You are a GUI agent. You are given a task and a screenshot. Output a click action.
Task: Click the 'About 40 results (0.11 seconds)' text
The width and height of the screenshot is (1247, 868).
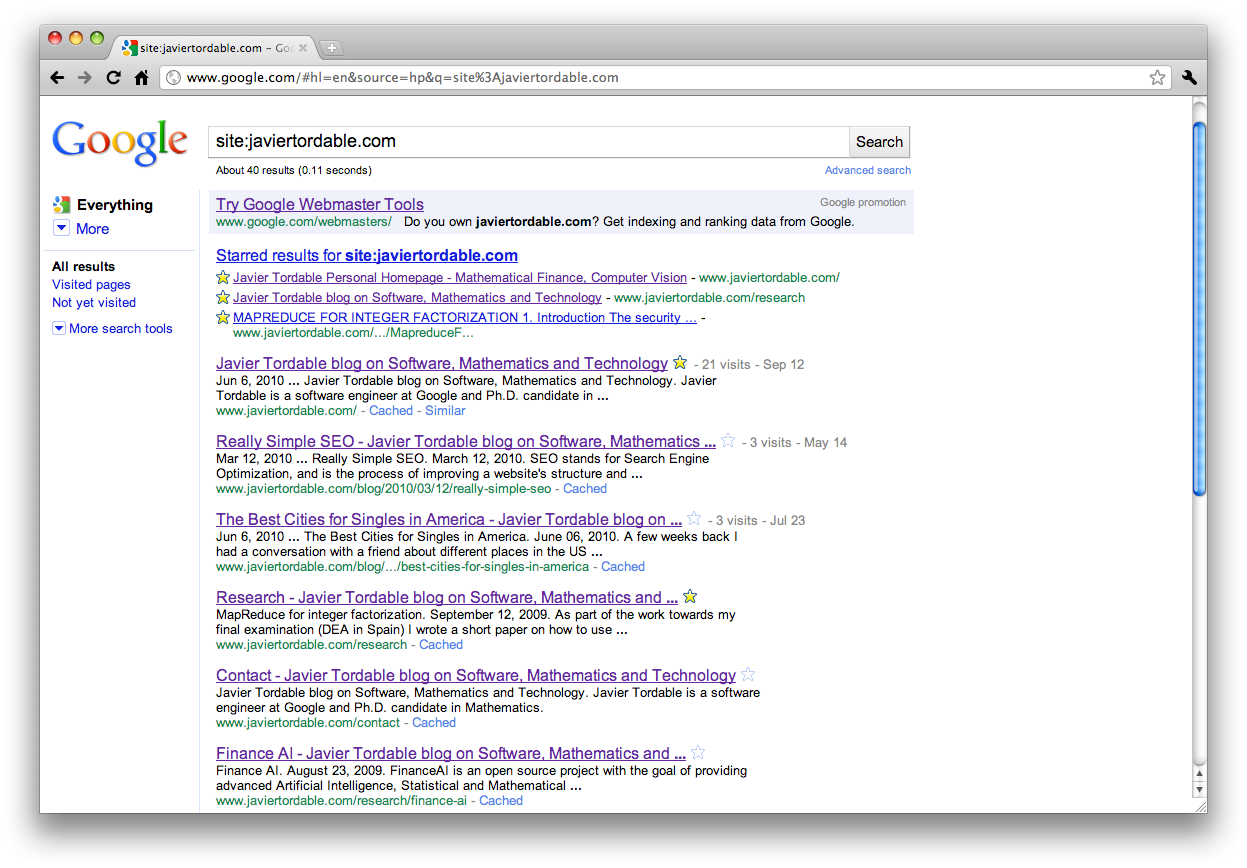pos(294,171)
